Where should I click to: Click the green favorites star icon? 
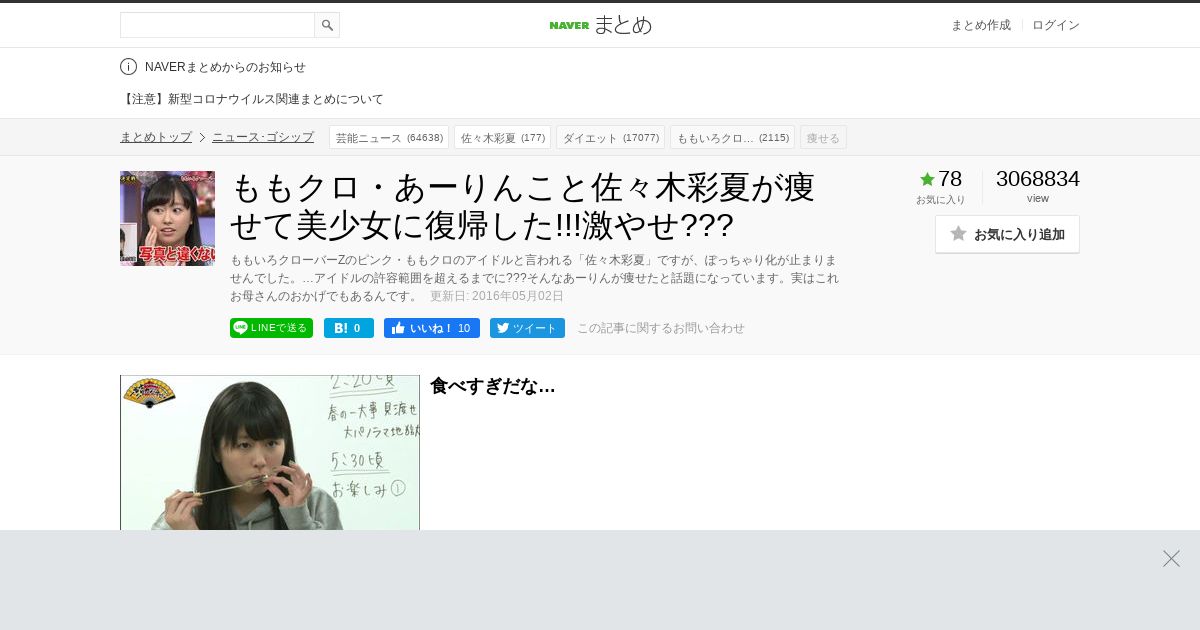[x=927, y=179]
